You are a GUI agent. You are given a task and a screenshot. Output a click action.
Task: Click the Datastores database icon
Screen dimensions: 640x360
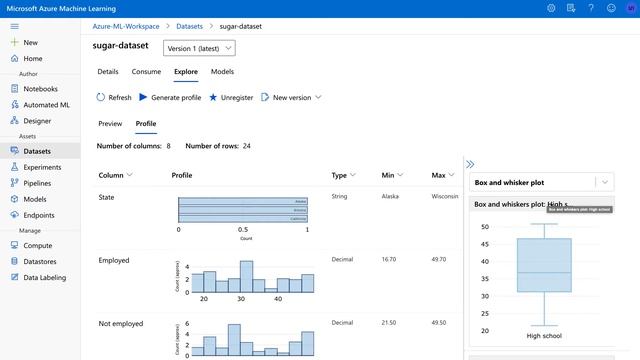pos(15,261)
